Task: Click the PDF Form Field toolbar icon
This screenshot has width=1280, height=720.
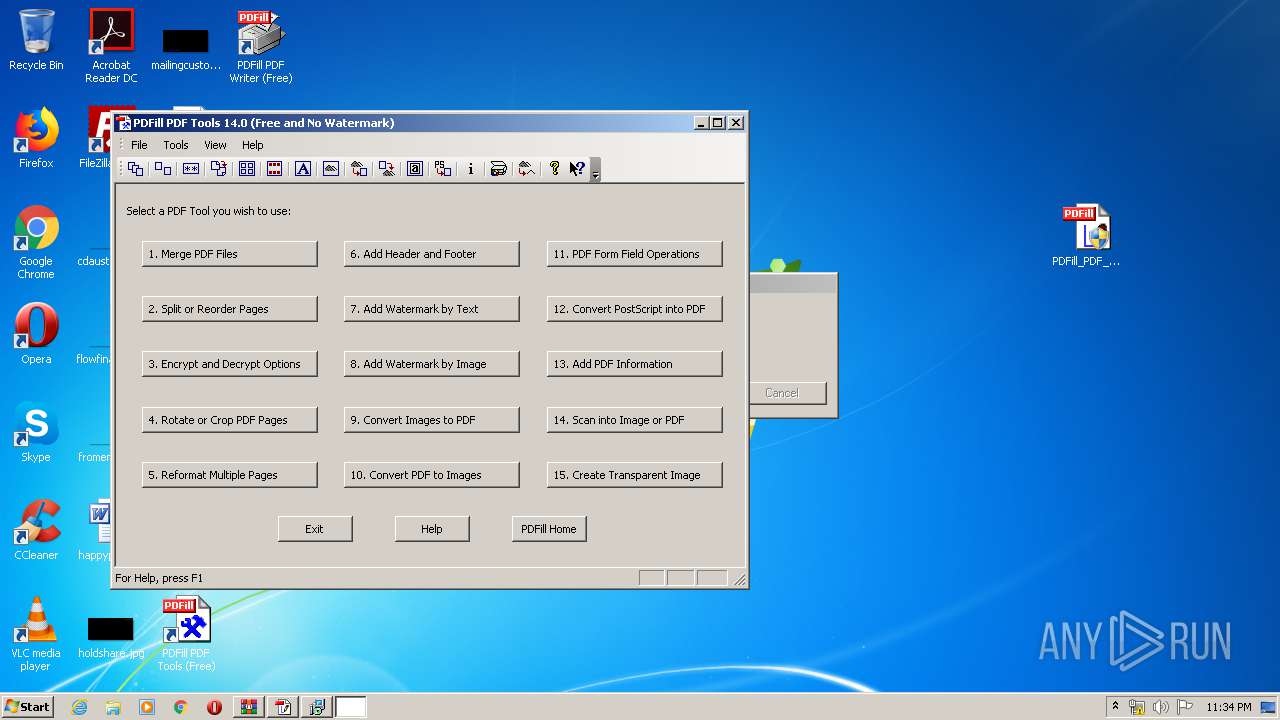Action: 415,169
